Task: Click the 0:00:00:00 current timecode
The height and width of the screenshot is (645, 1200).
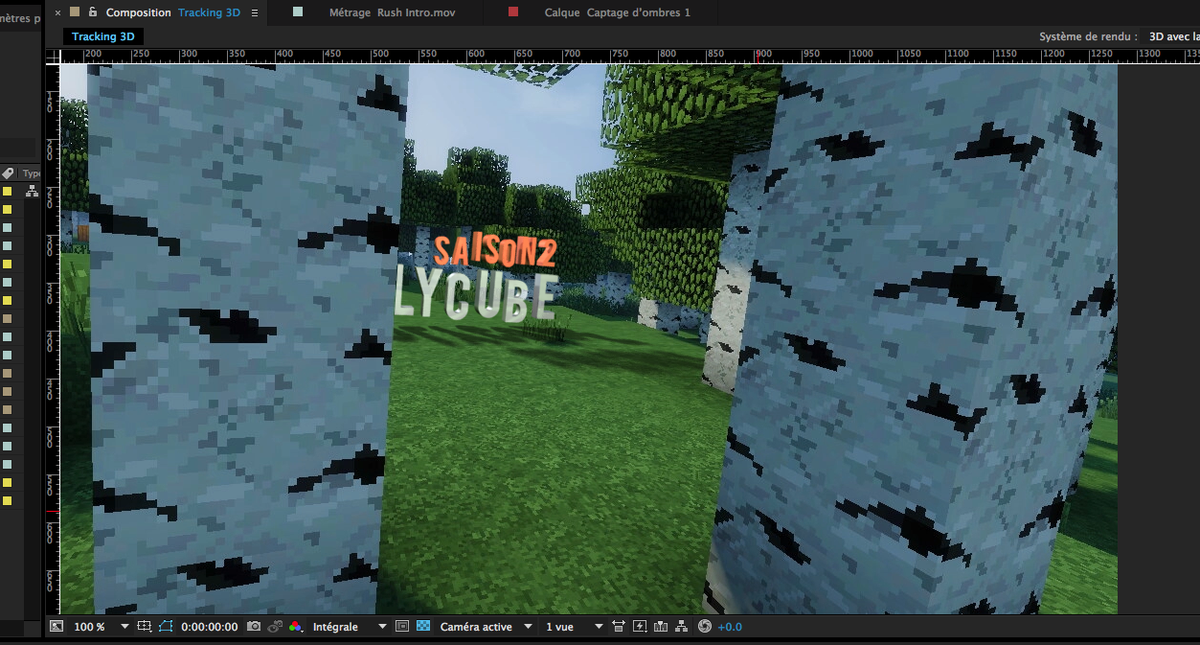Action: [x=210, y=627]
